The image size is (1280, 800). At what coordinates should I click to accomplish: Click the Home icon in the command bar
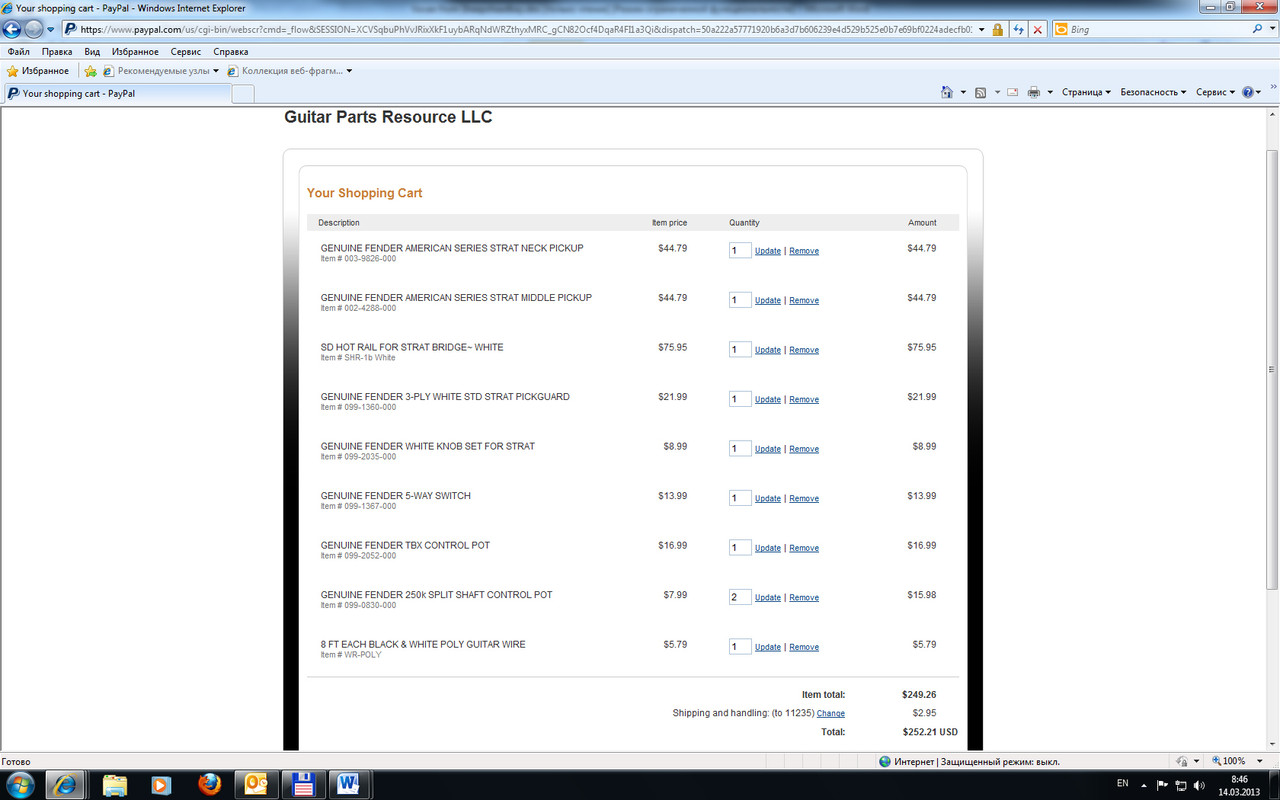click(946, 92)
